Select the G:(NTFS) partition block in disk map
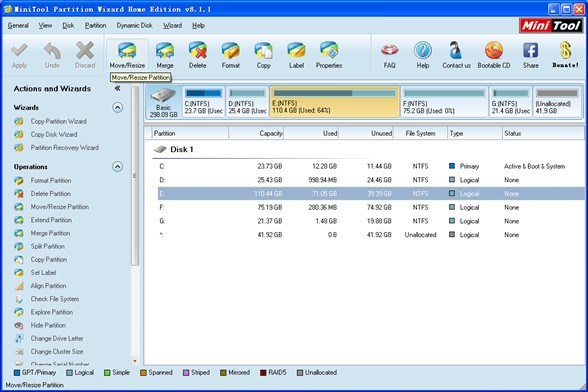588x392 pixels. coord(511,102)
